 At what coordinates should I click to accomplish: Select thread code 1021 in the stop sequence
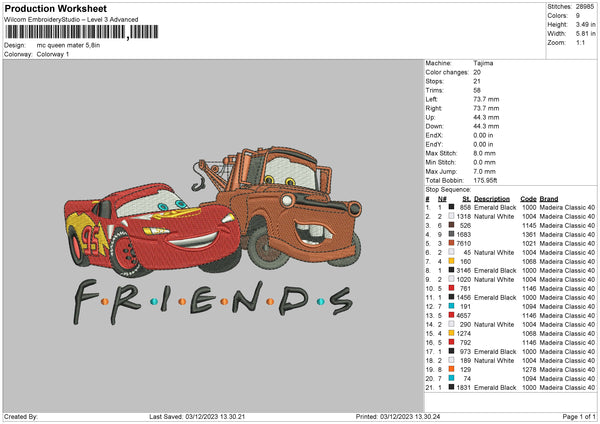pos(529,243)
